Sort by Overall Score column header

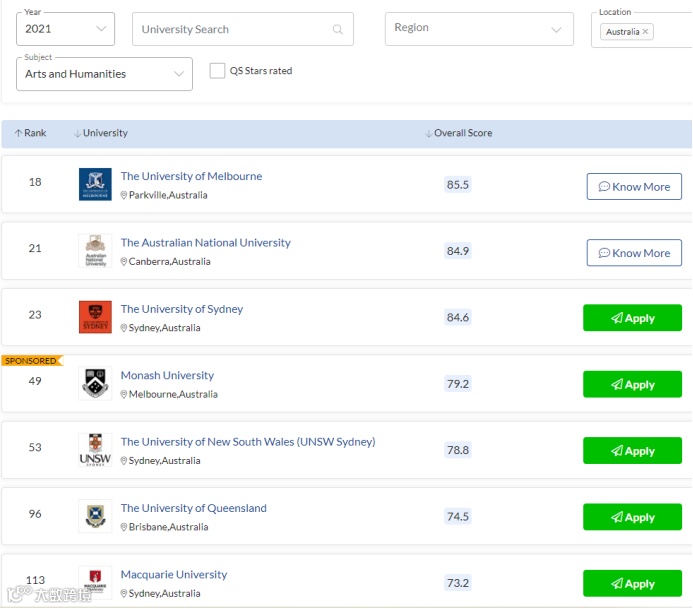click(x=459, y=133)
